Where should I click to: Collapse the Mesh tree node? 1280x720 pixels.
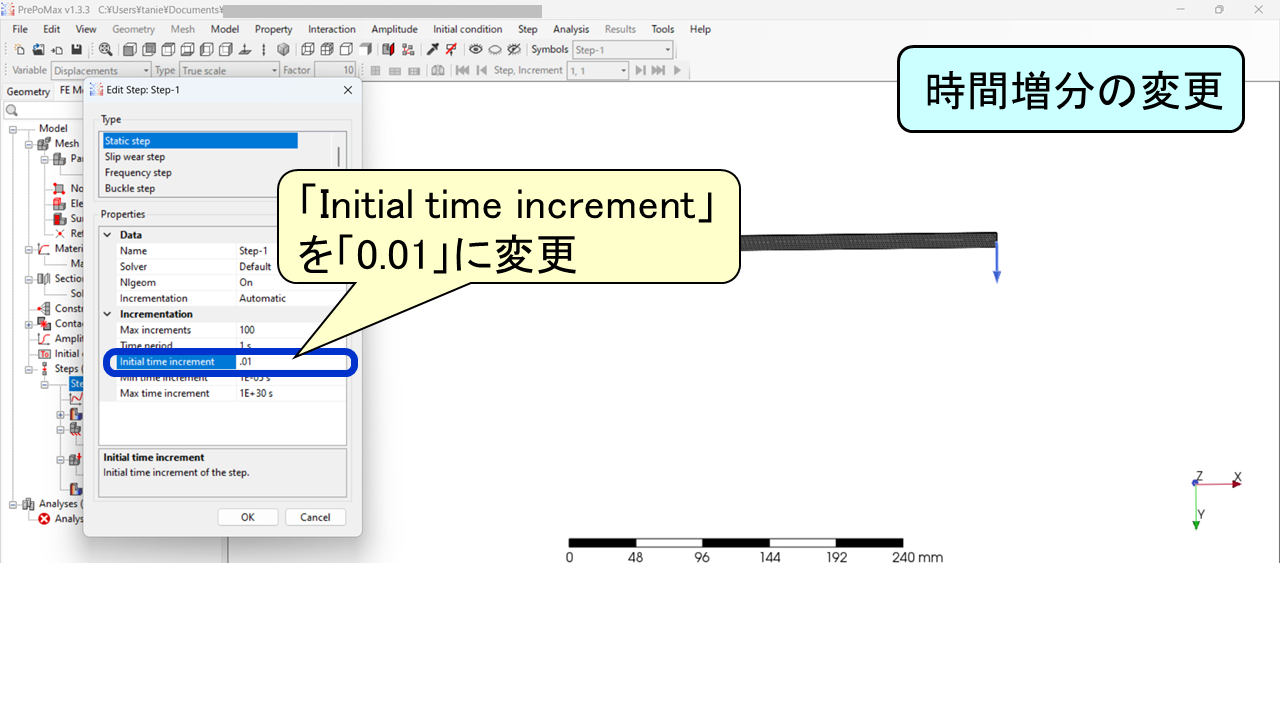pos(29,144)
